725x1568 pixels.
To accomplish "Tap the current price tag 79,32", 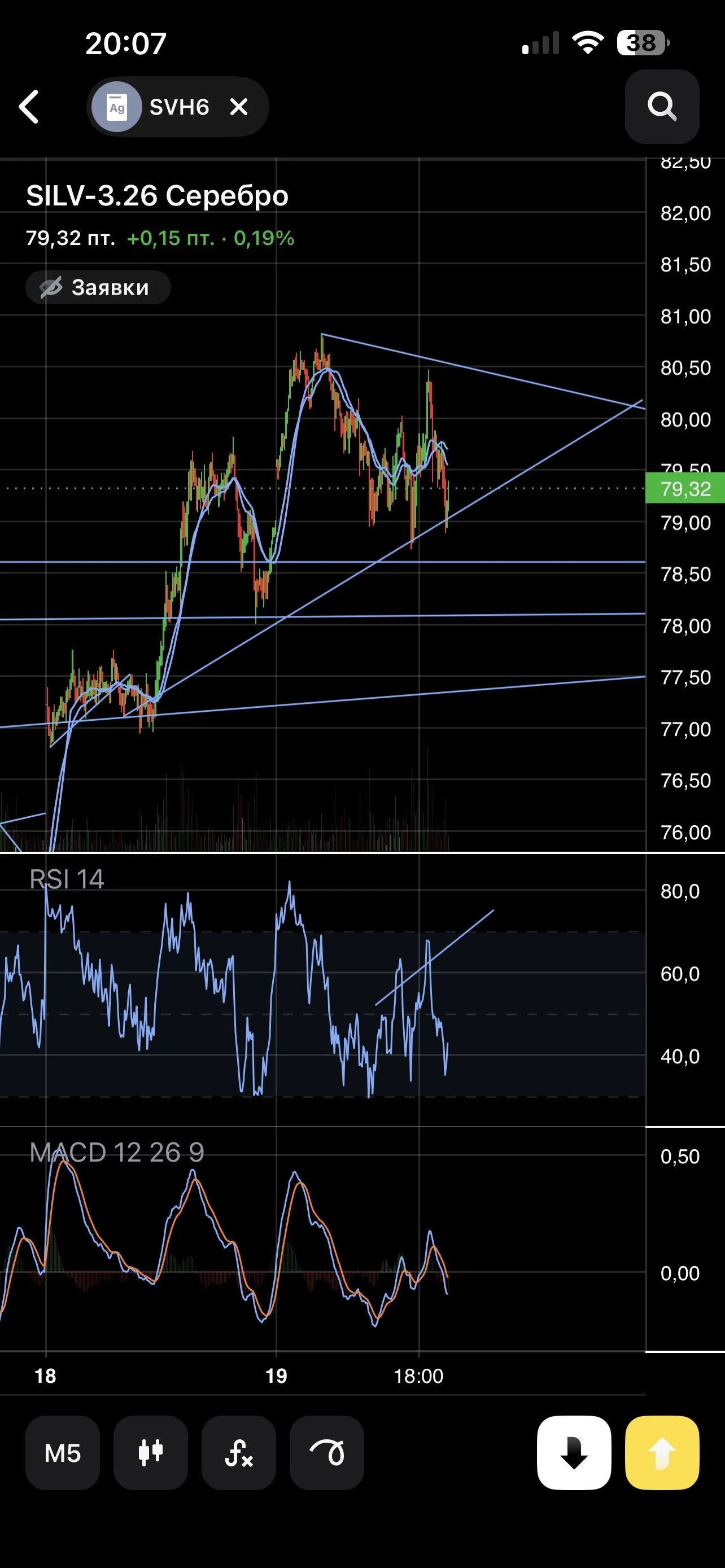I will coord(685,489).
